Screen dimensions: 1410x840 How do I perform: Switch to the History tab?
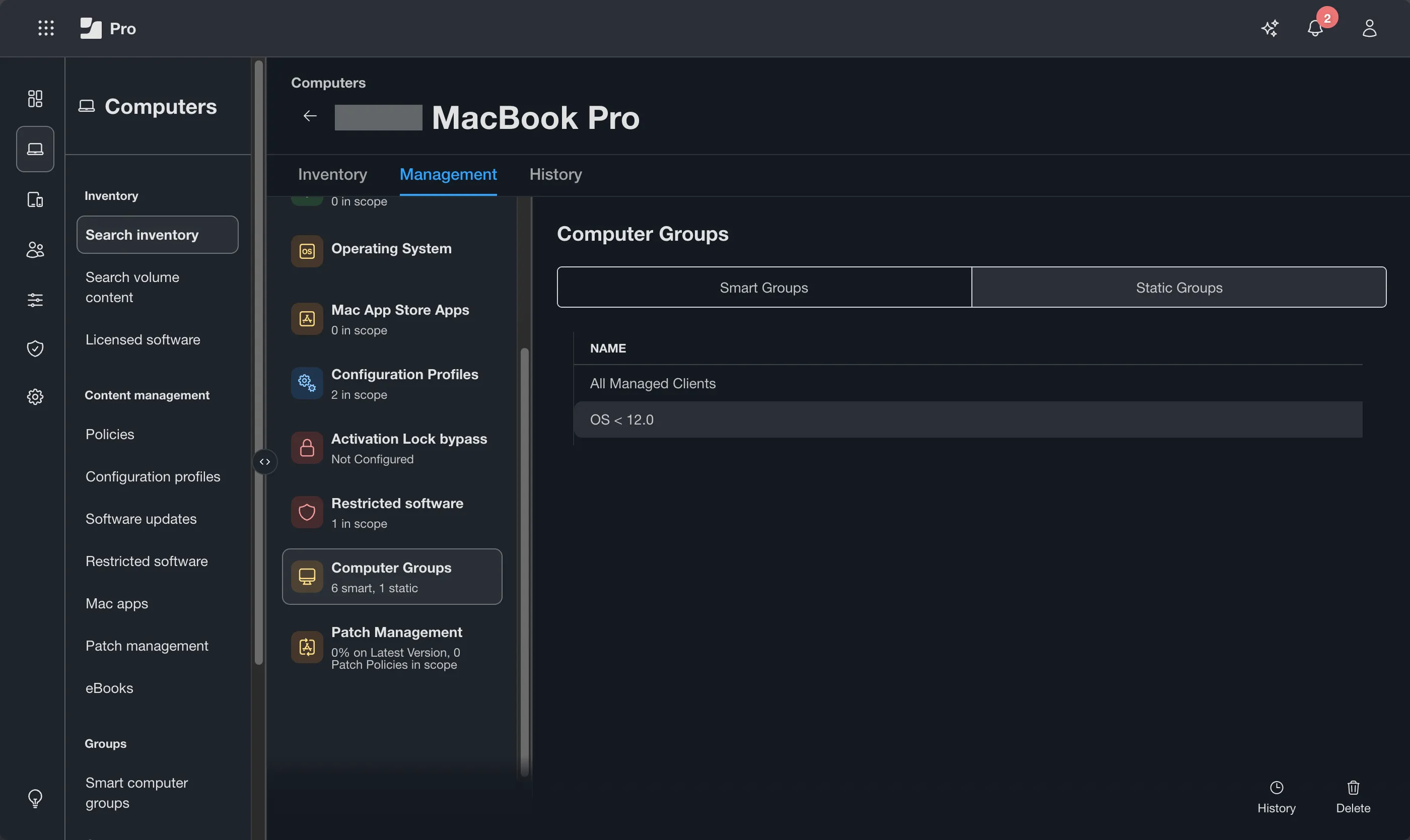[x=555, y=174]
